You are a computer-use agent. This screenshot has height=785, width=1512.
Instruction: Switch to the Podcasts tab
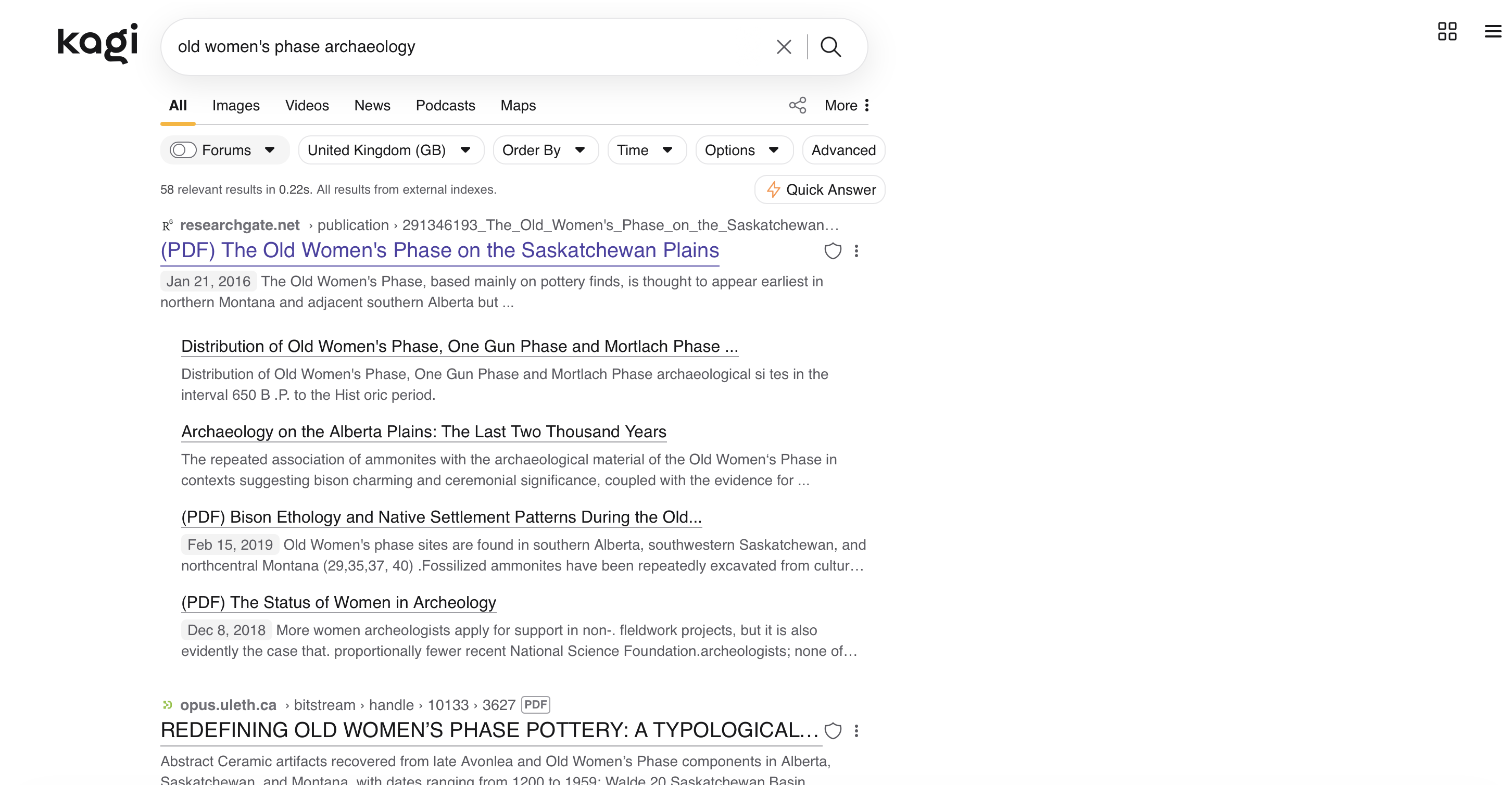445,106
